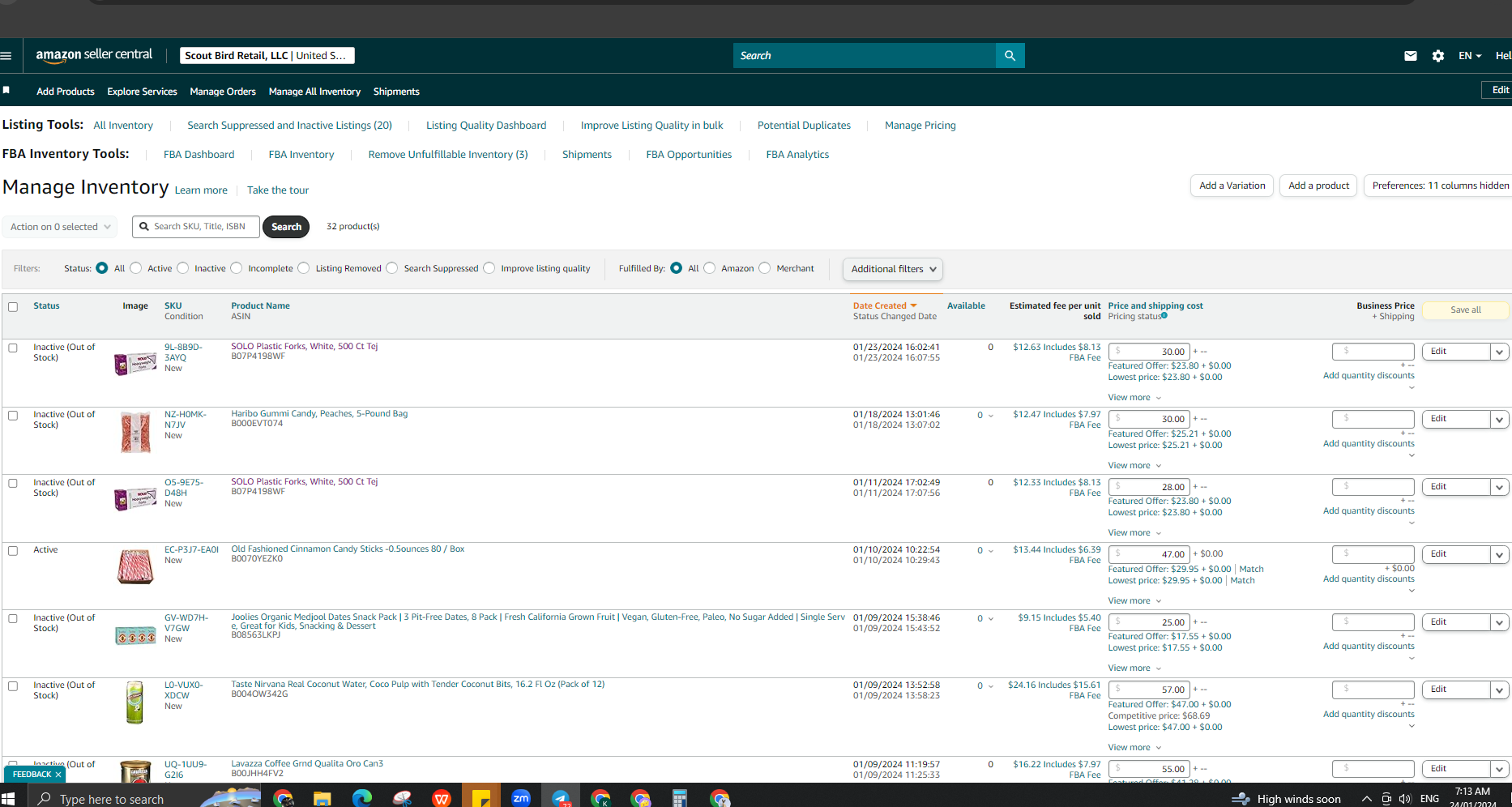Open the Explore Services menu
The image size is (1512, 807).
[x=142, y=92]
